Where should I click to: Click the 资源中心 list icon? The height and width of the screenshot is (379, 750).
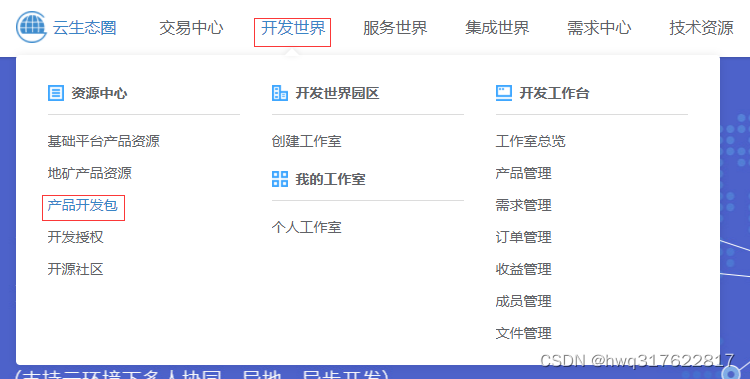click(55, 93)
